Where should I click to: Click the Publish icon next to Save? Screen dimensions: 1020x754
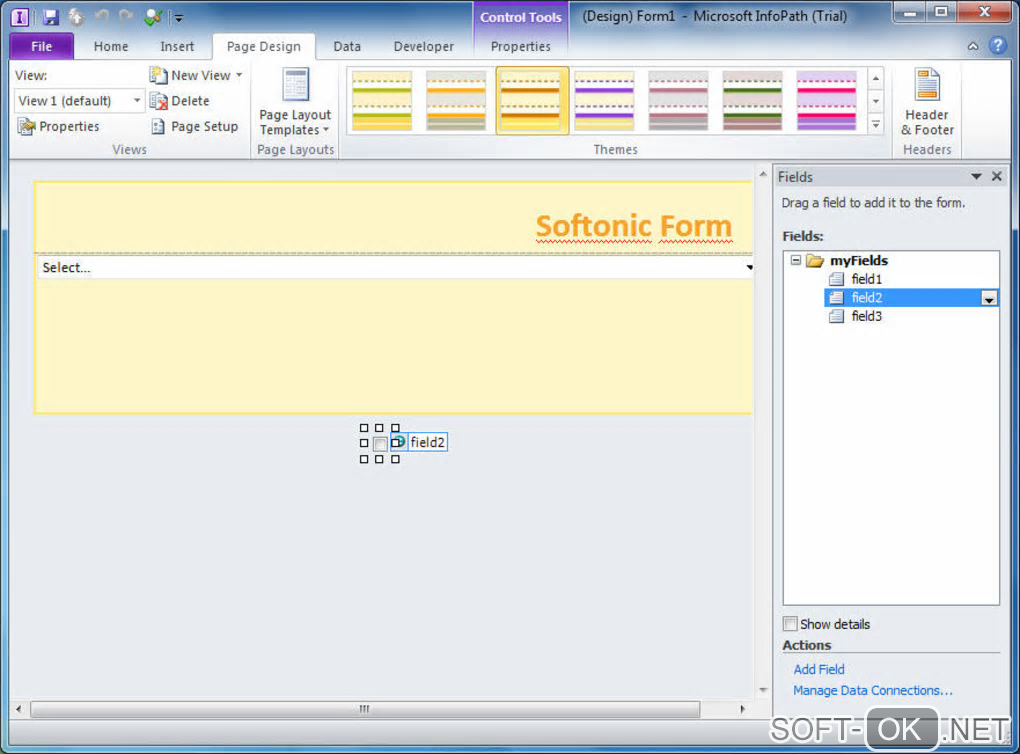coord(76,17)
